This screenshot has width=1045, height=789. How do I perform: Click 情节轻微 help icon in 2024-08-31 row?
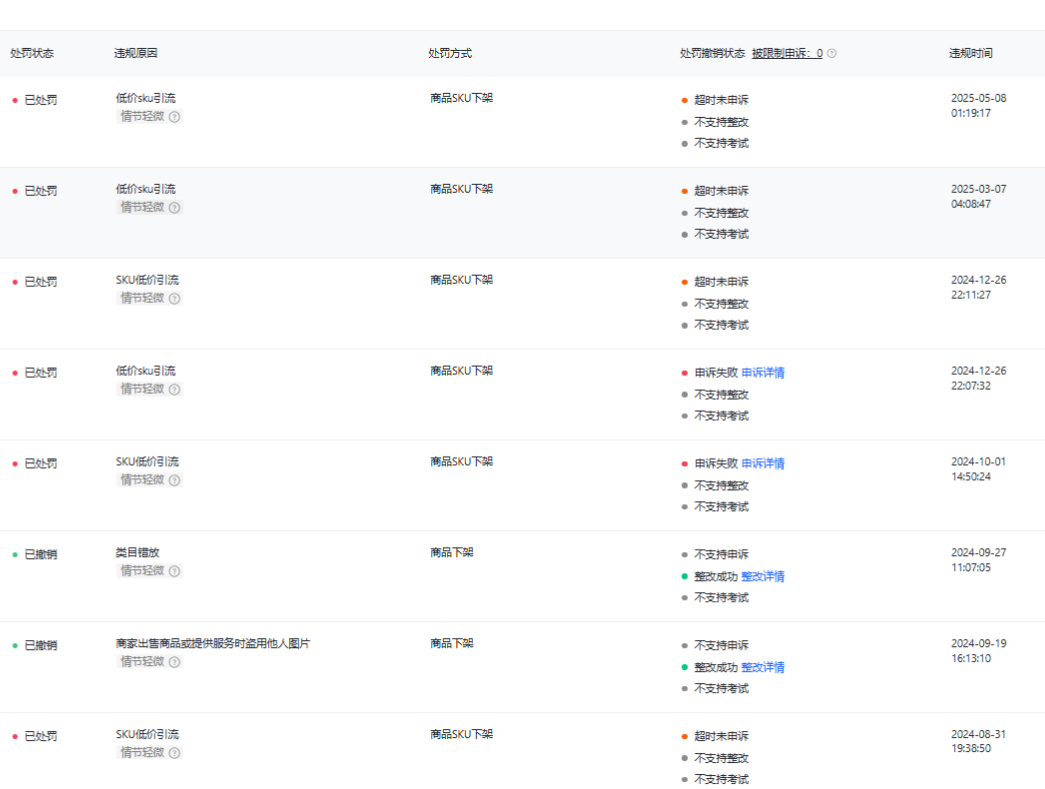[174, 753]
